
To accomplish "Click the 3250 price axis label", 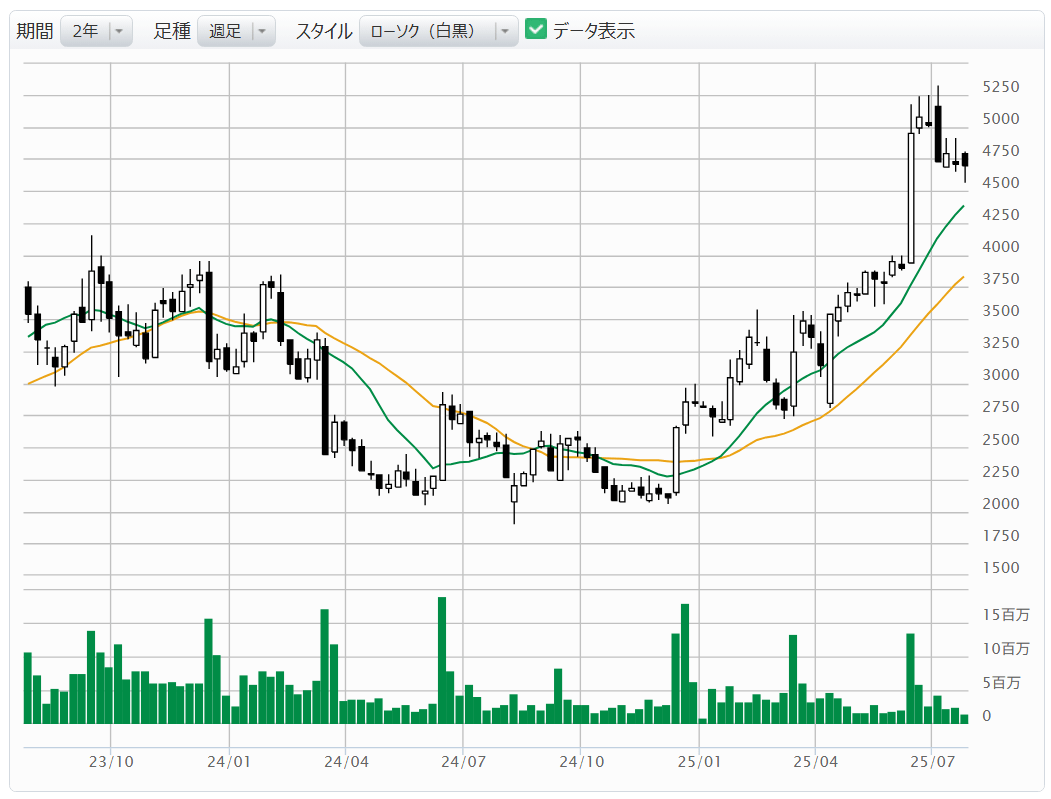I will click(x=1001, y=343).
